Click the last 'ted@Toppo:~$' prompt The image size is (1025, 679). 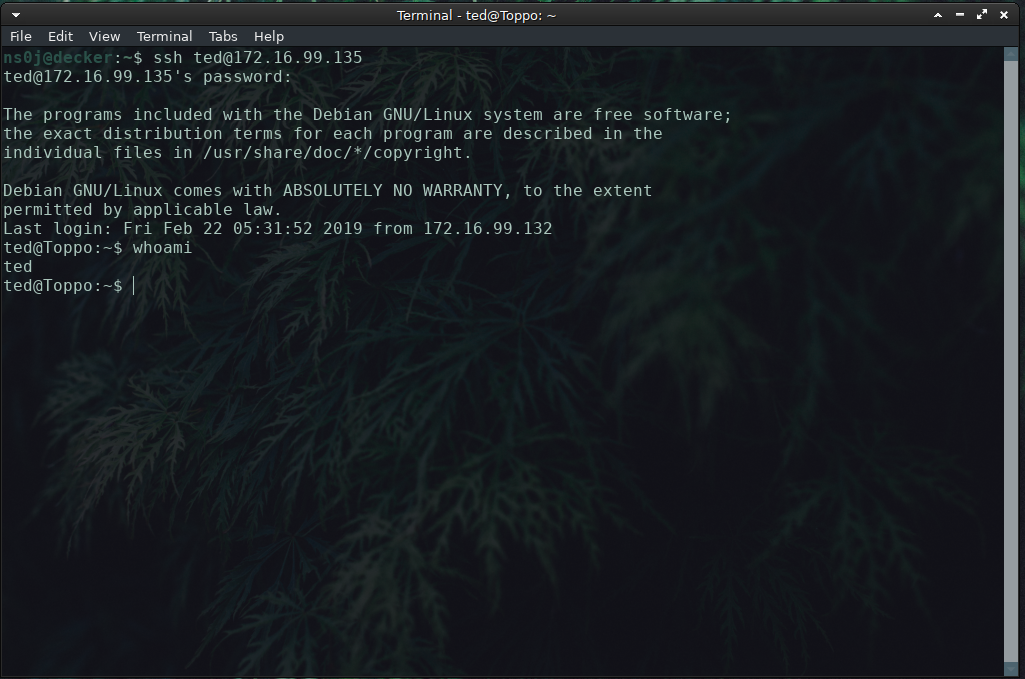pos(63,286)
